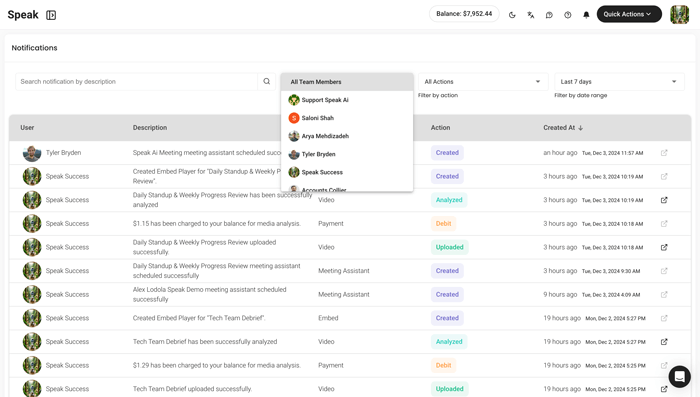700x397 pixels.
Task: Open link for Tech Team Debrief uploaded row
Action: coord(664,389)
